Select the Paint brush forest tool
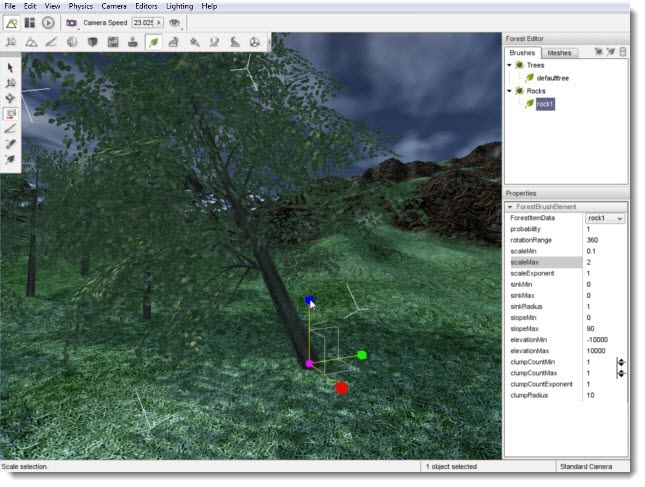Screen dimensions: 645x487 [10, 129]
